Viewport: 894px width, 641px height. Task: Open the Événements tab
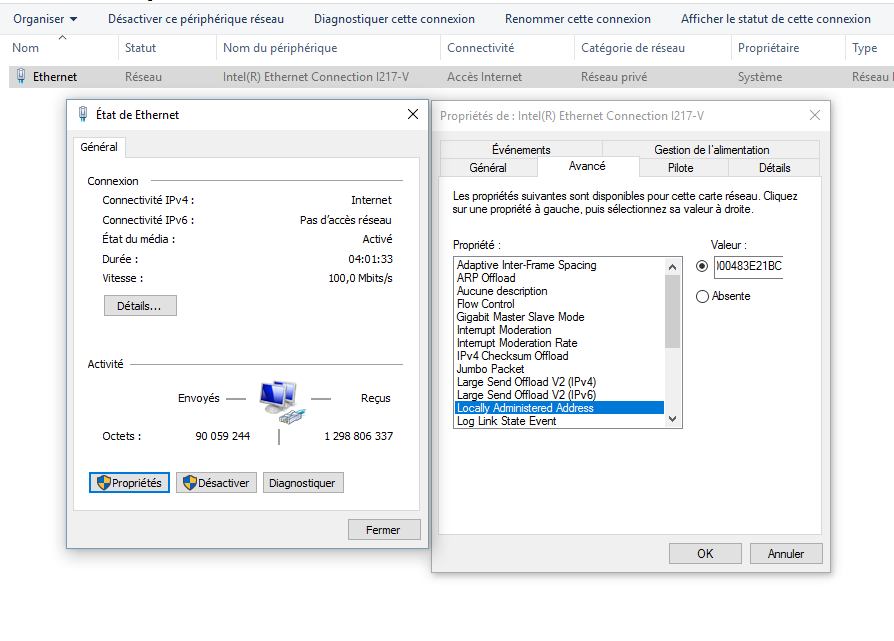tap(521, 150)
